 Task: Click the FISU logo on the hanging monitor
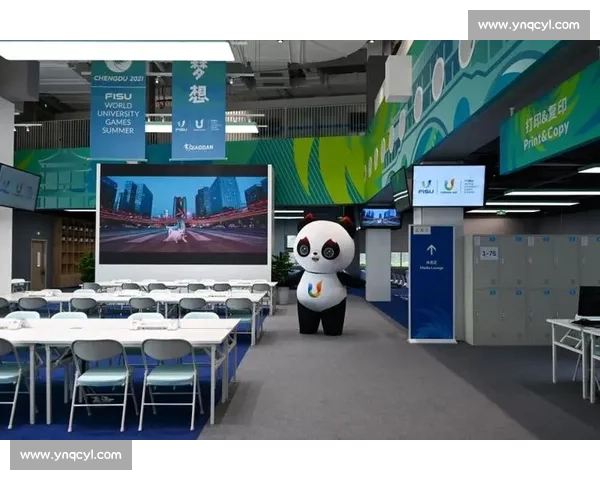coord(427,185)
